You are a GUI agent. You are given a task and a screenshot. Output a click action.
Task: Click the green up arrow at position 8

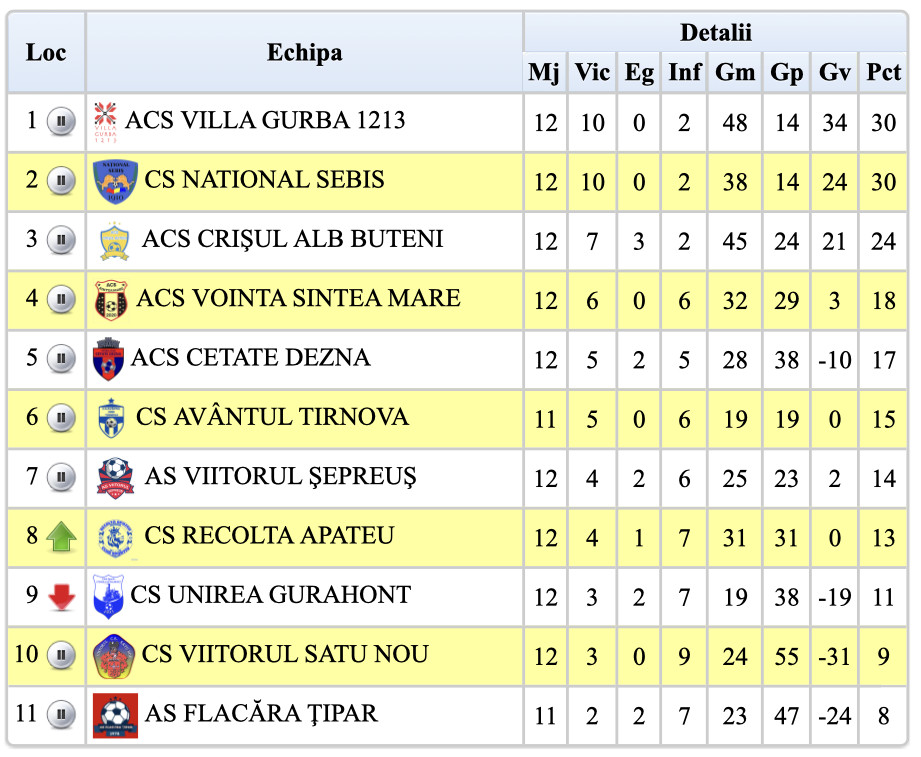click(x=61, y=537)
